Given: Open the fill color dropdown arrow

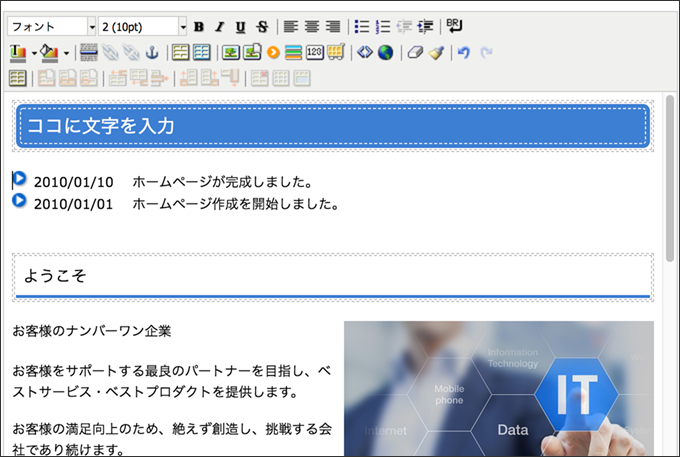Looking at the screenshot, I should tap(66, 53).
